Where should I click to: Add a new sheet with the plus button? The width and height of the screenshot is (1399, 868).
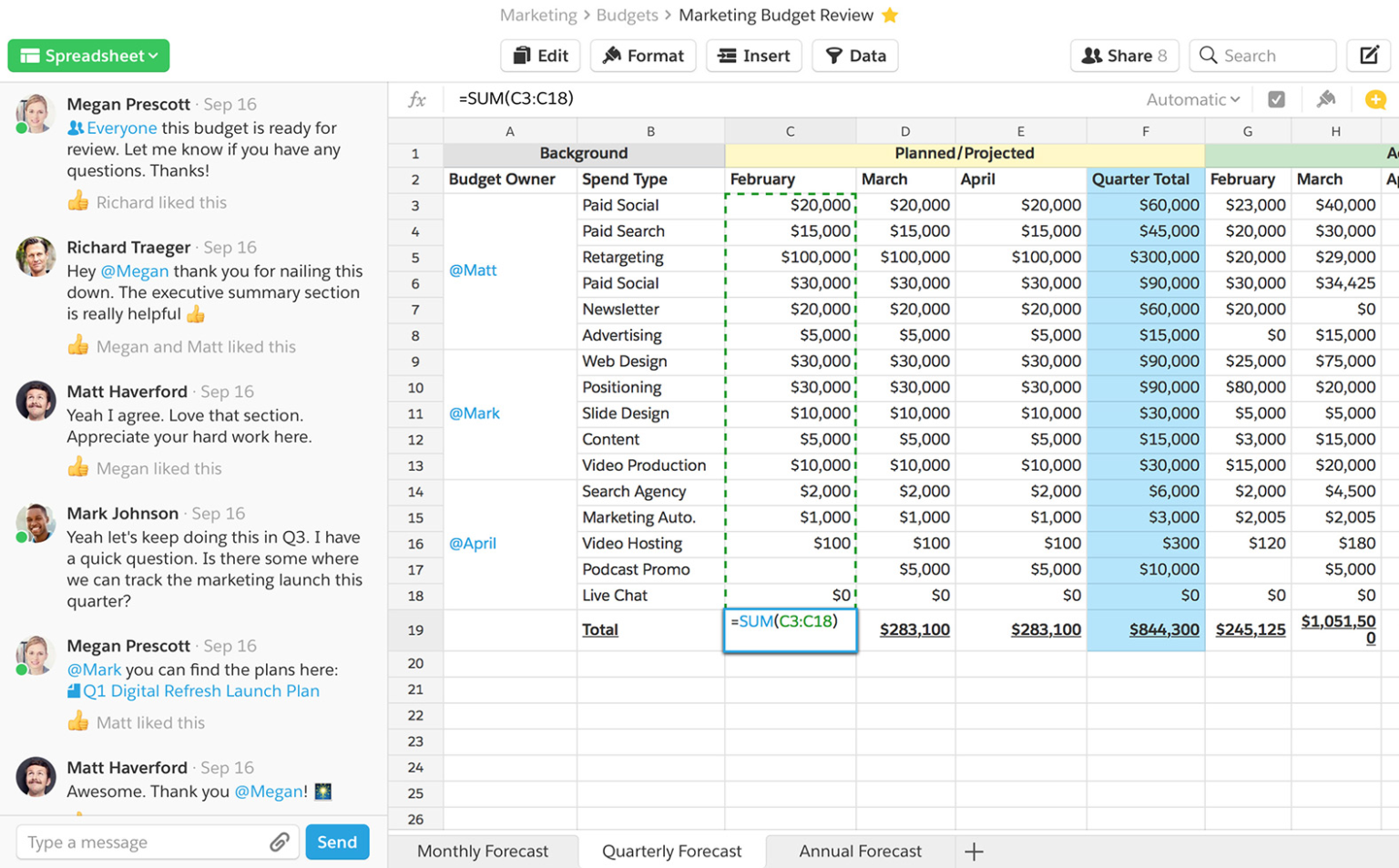(x=974, y=851)
